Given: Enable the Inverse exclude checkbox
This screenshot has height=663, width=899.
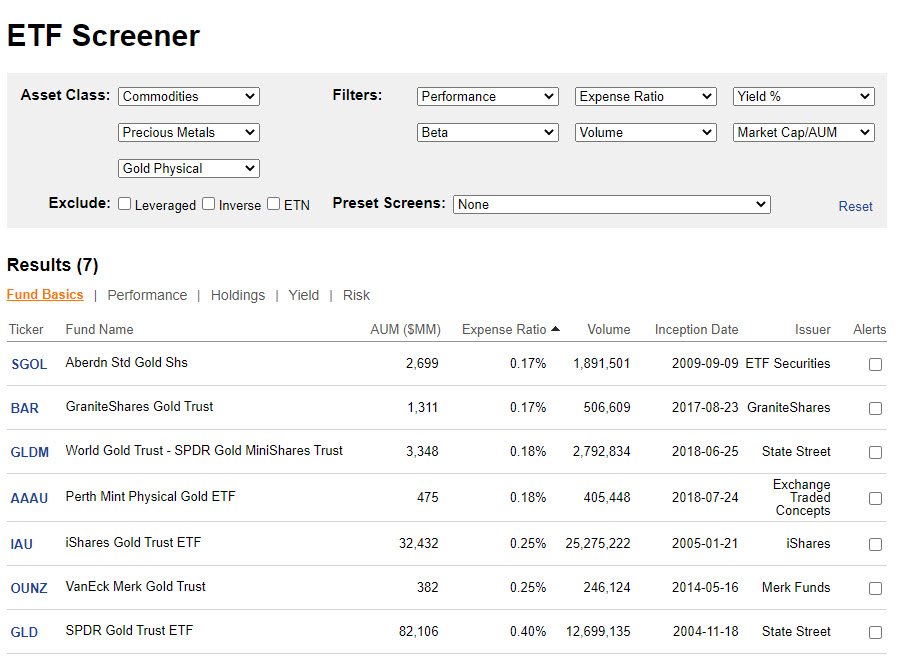Looking at the screenshot, I should click(x=209, y=204).
